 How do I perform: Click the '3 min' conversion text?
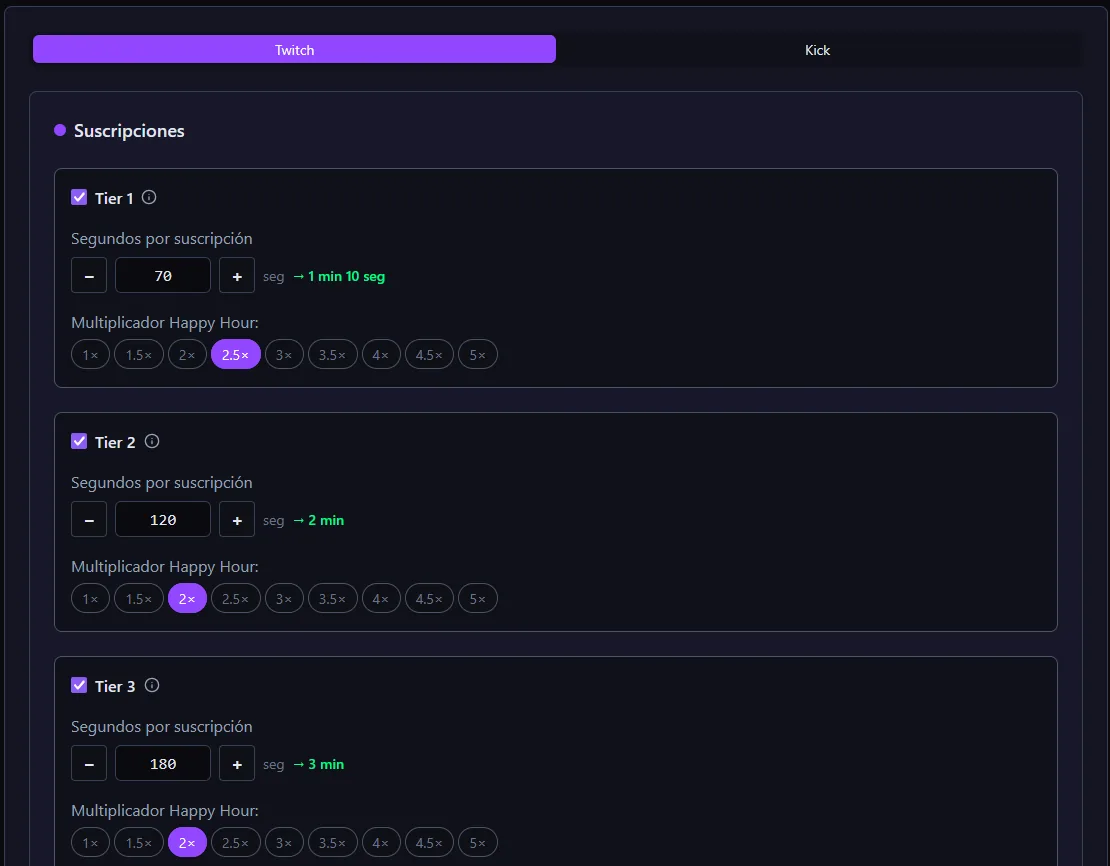click(x=326, y=764)
